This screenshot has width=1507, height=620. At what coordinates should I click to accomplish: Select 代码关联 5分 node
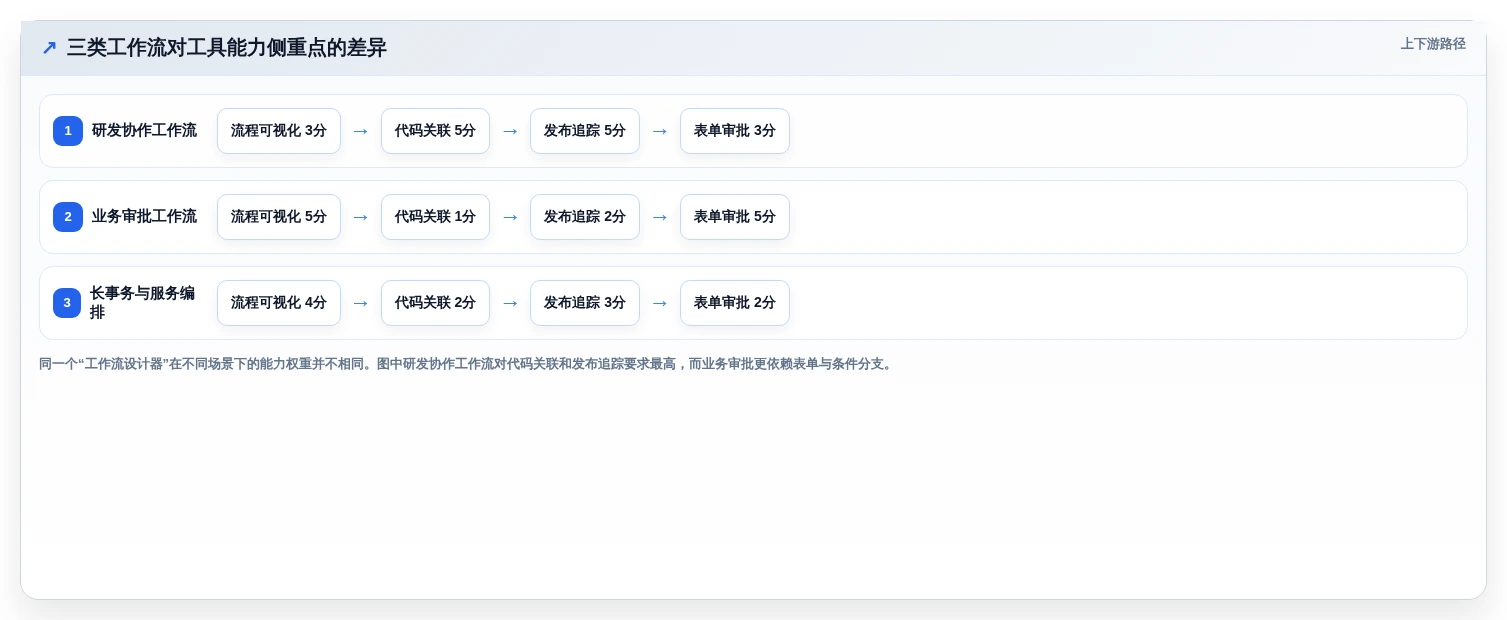435,131
